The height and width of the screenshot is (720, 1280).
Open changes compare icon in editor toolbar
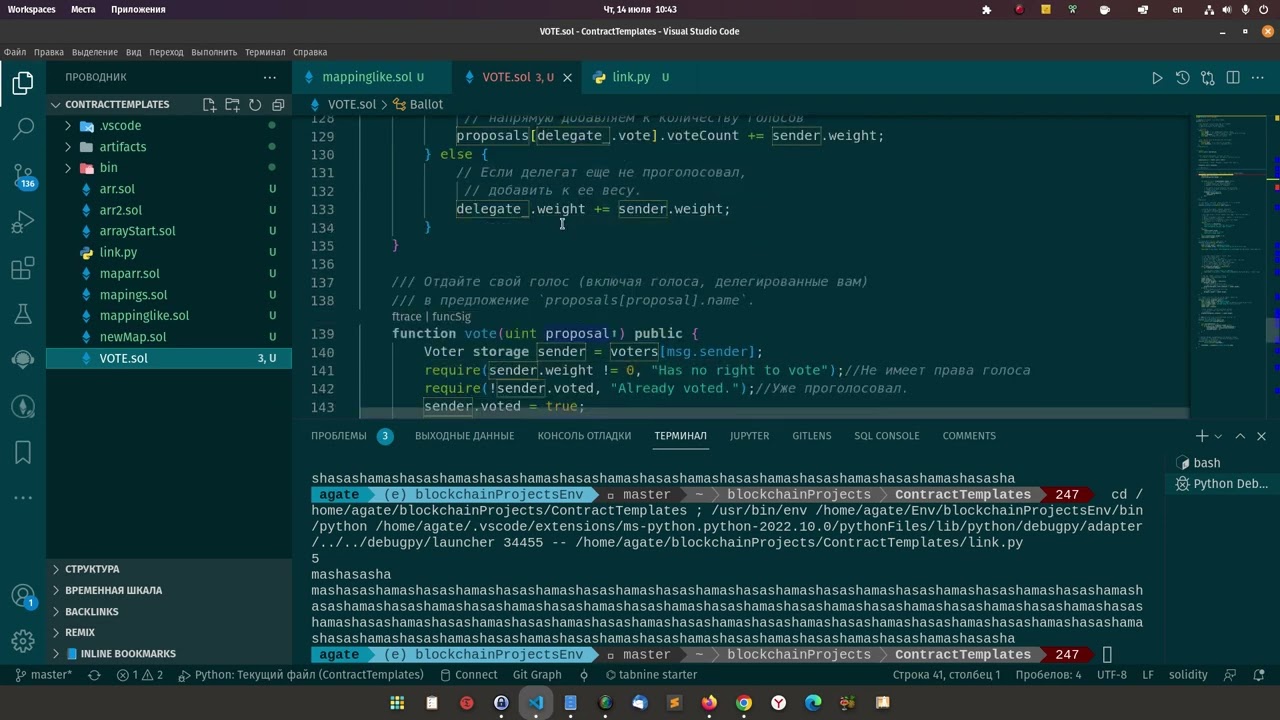pyautogui.click(x=1207, y=77)
